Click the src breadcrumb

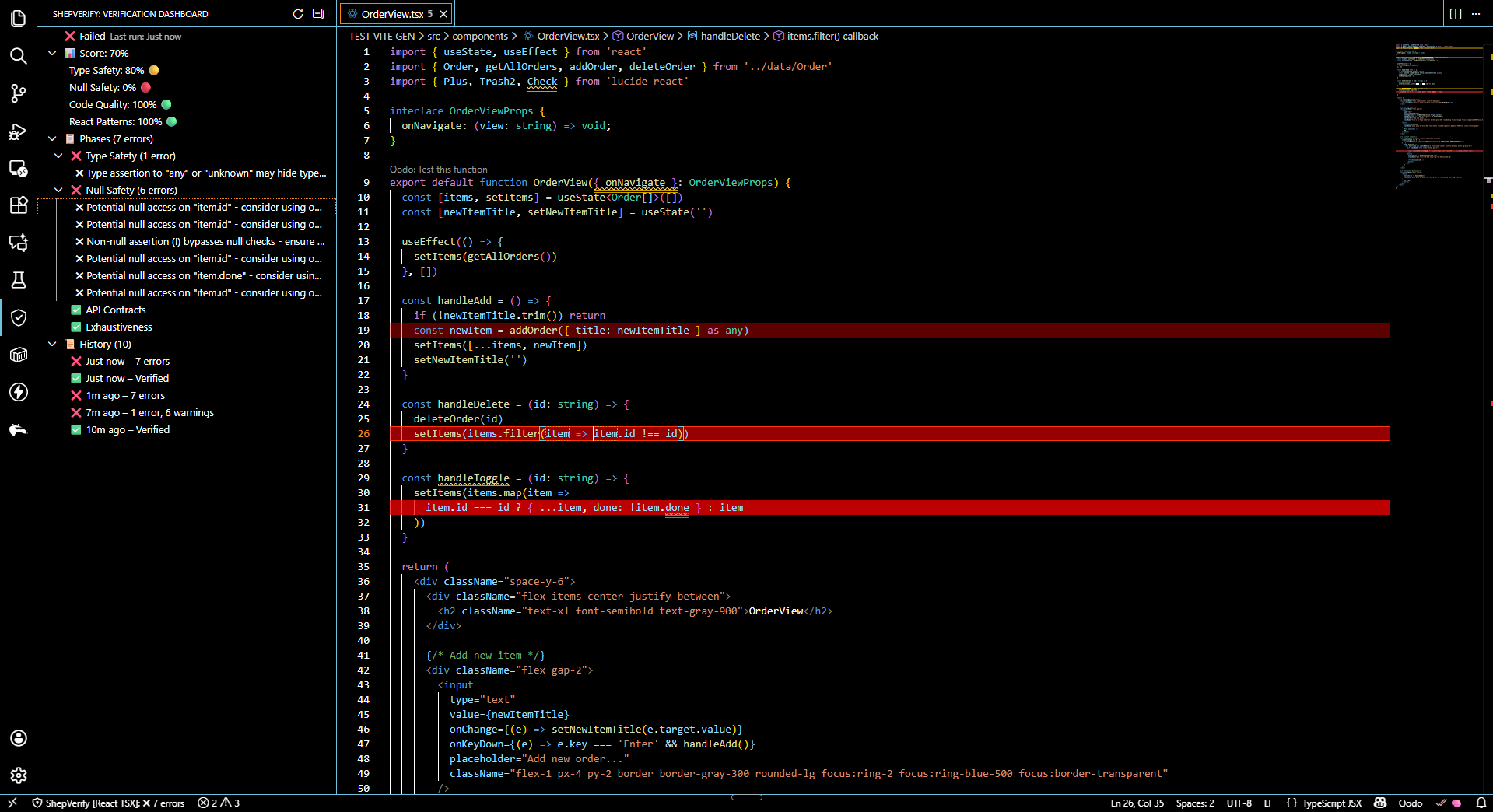[x=433, y=37]
